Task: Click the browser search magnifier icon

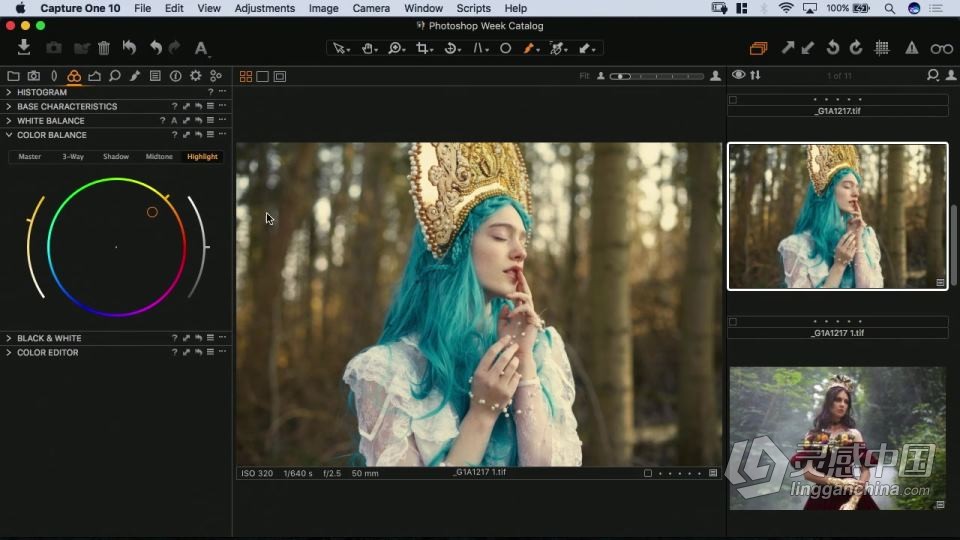Action: coord(932,75)
